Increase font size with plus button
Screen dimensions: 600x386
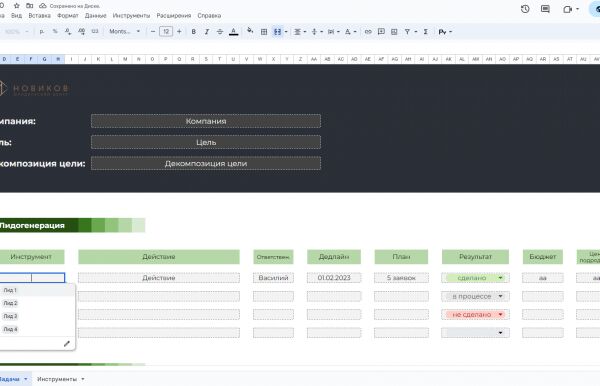[x=179, y=31]
